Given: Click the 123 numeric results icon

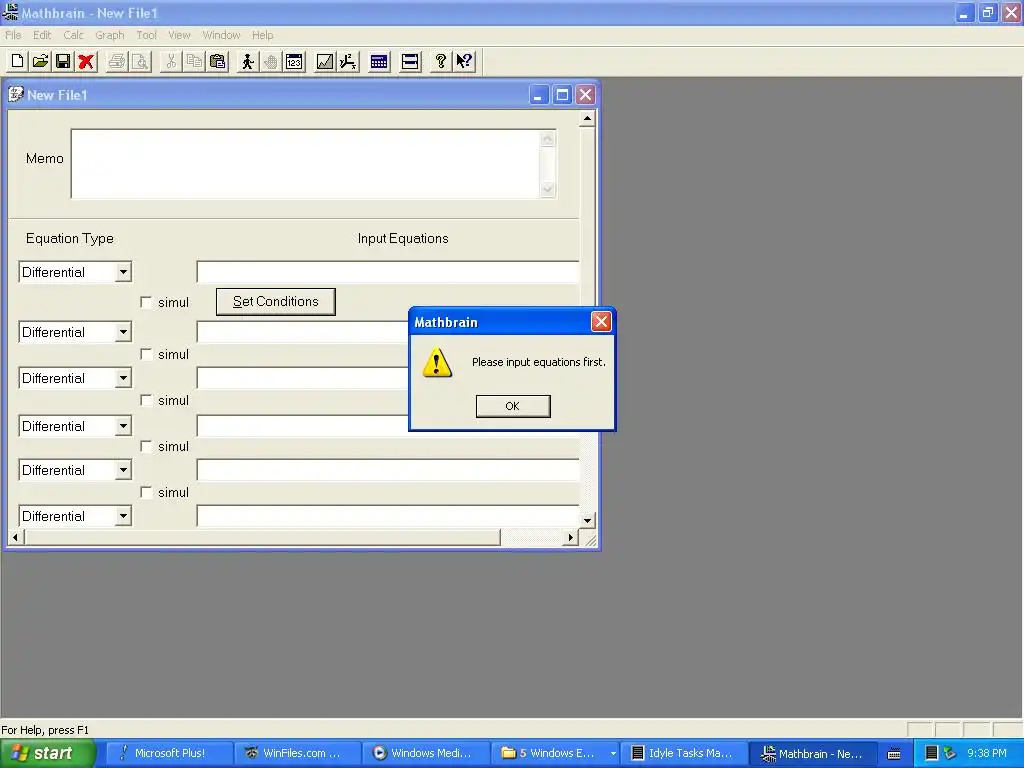Looking at the screenshot, I should pos(294,61).
